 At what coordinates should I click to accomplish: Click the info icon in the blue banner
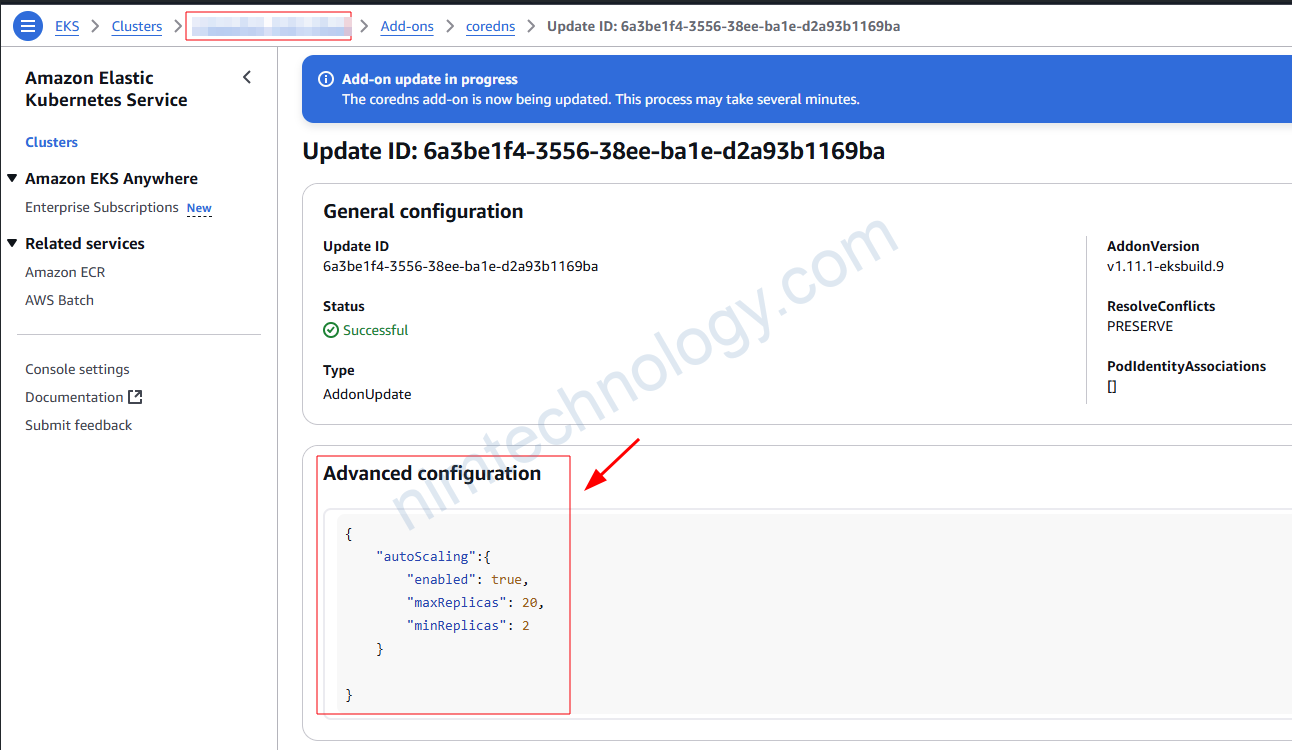point(325,79)
